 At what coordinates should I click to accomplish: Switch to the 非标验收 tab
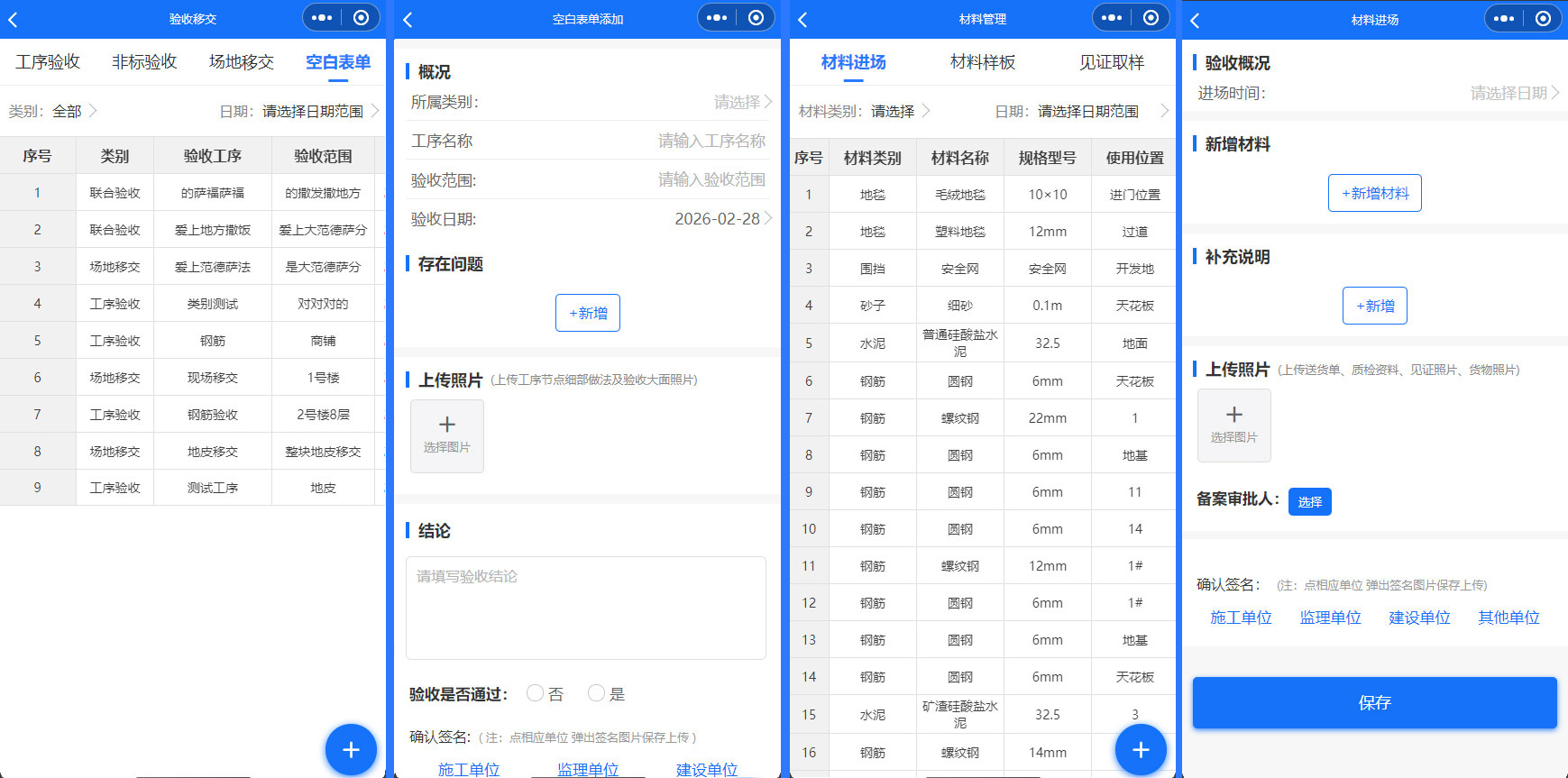[x=144, y=62]
